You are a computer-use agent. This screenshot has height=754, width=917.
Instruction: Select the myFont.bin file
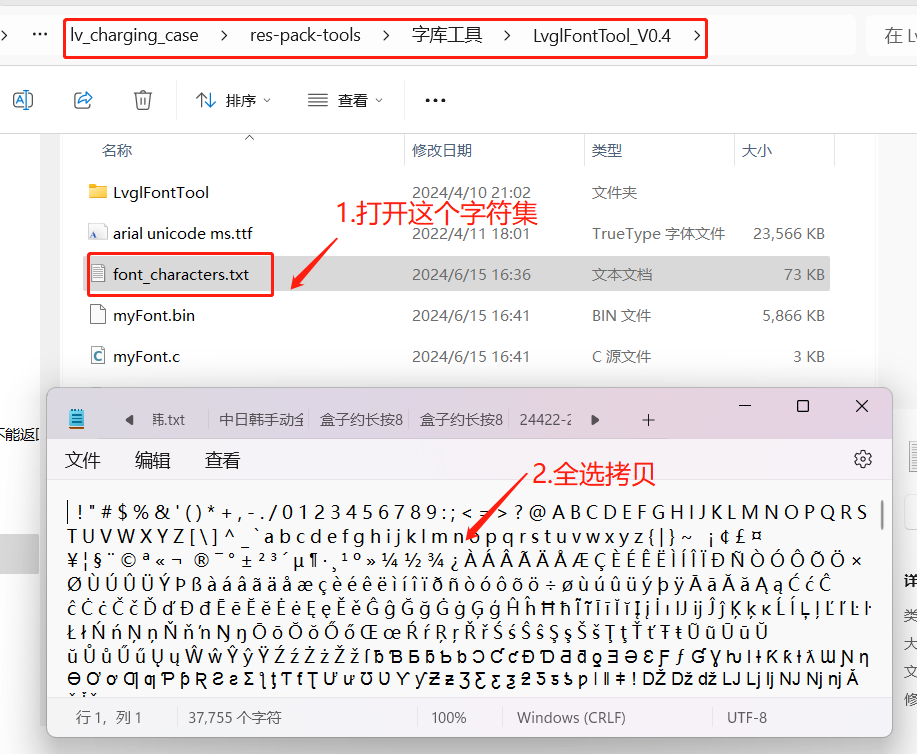coord(154,316)
